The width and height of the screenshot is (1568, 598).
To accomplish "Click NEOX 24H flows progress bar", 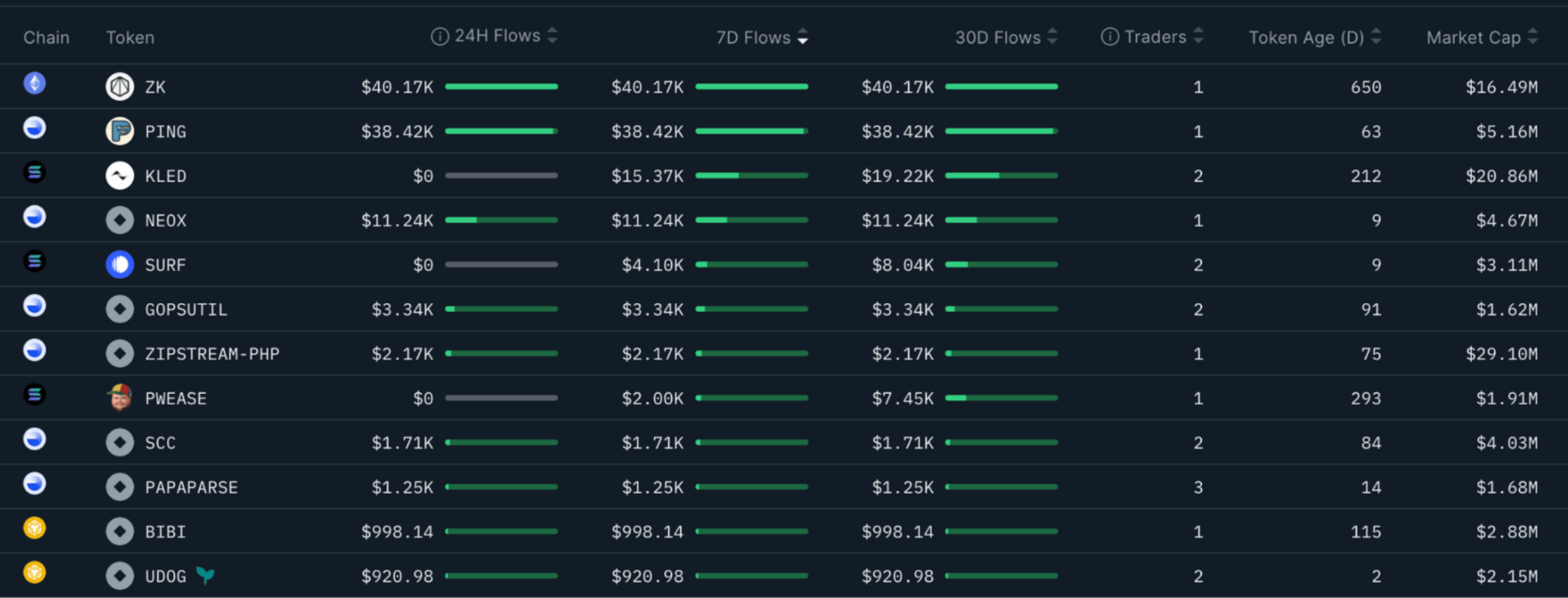I will tap(501, 220).
